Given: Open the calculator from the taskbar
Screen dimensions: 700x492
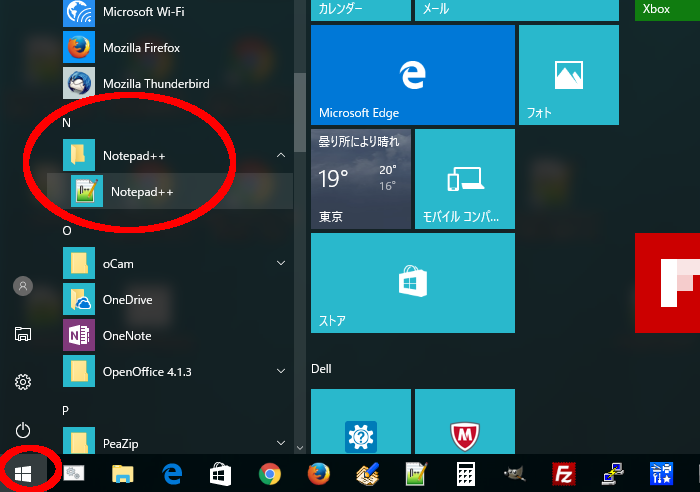Looking at the screenshot, I should [x=465, y=473].
